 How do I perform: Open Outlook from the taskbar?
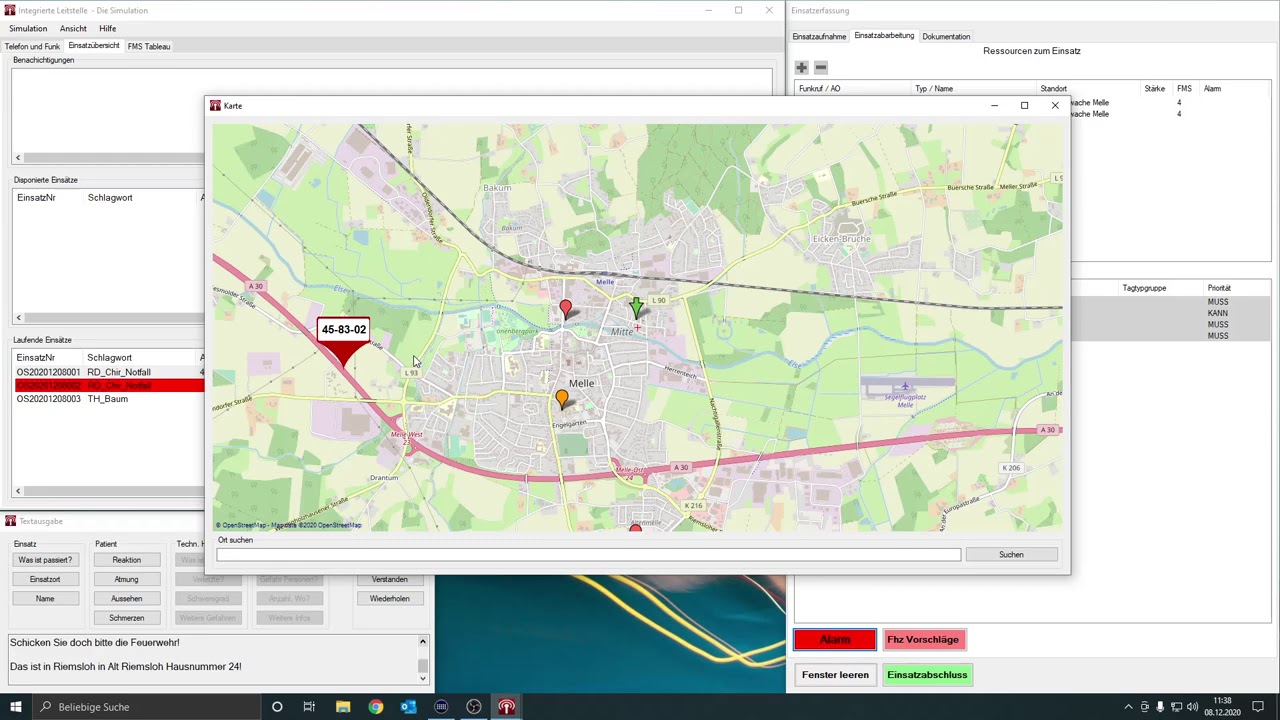tap(408, 707)
